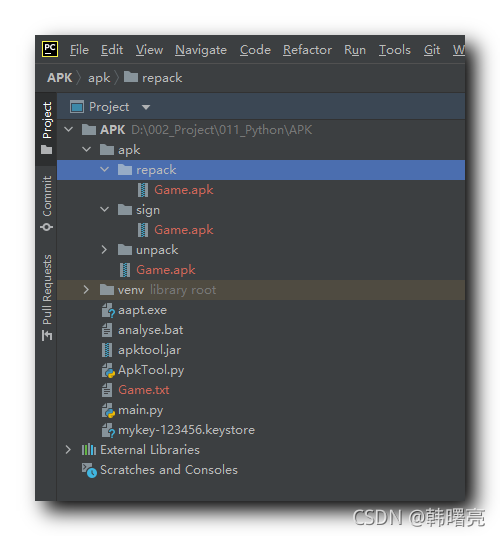The width and height of the screenshot is (500, 536).
Task: Click the External Libraries bar-chart icon
Action: coord(89,450)
